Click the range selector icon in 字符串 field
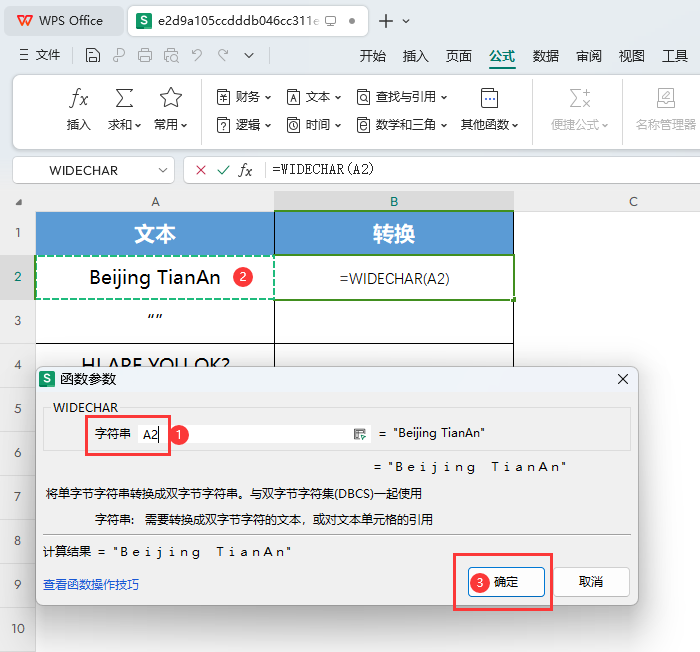Image resolution: width=700 pixels, height=652 pixels. point(360,434)
